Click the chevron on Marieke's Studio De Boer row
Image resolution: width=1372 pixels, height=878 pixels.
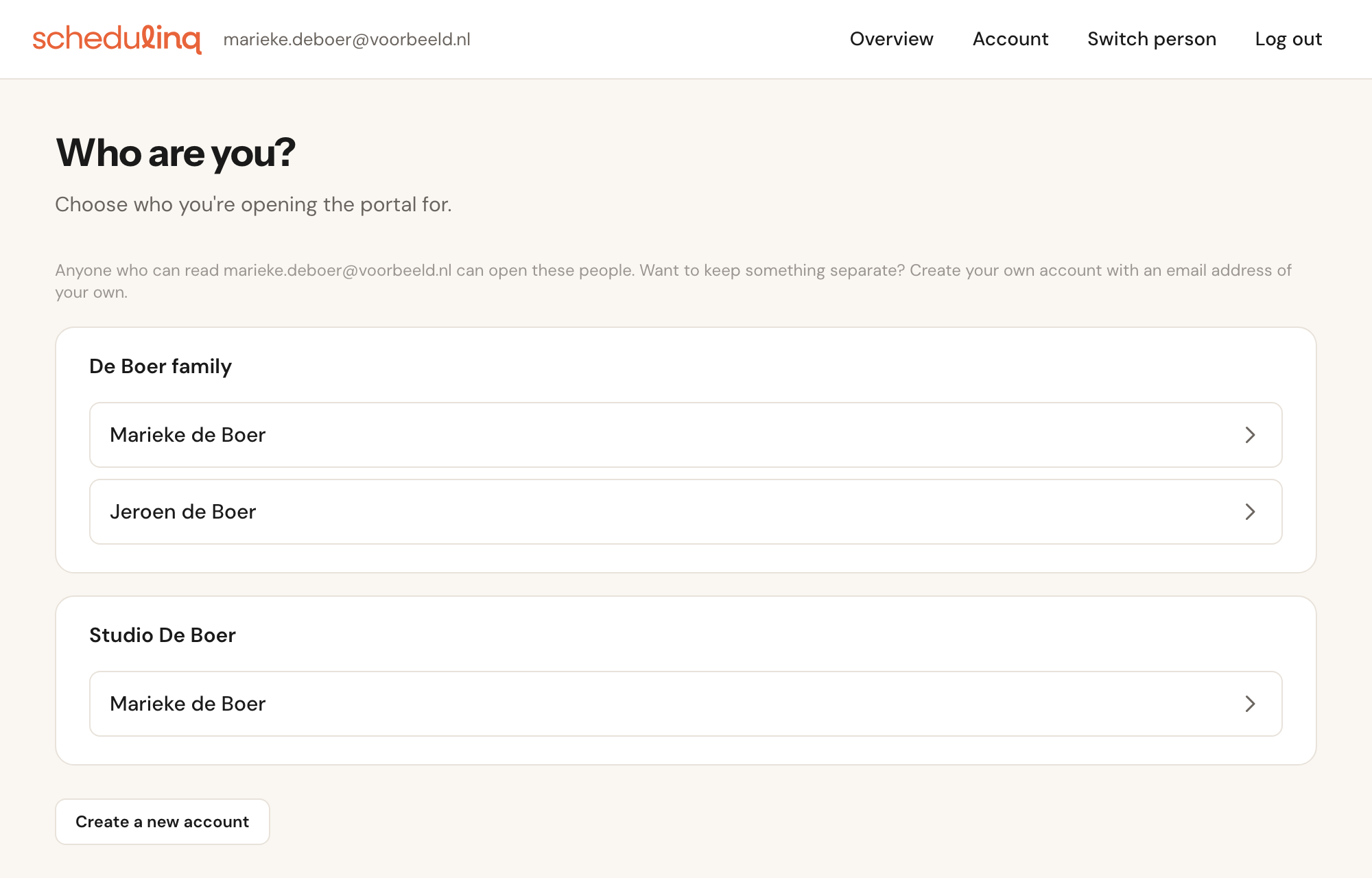[1250, 704]
